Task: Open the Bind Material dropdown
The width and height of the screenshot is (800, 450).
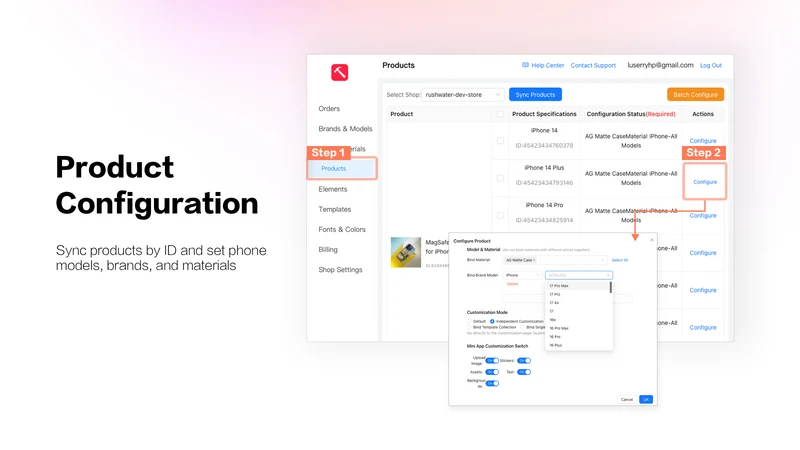Action: coord(555,260)
